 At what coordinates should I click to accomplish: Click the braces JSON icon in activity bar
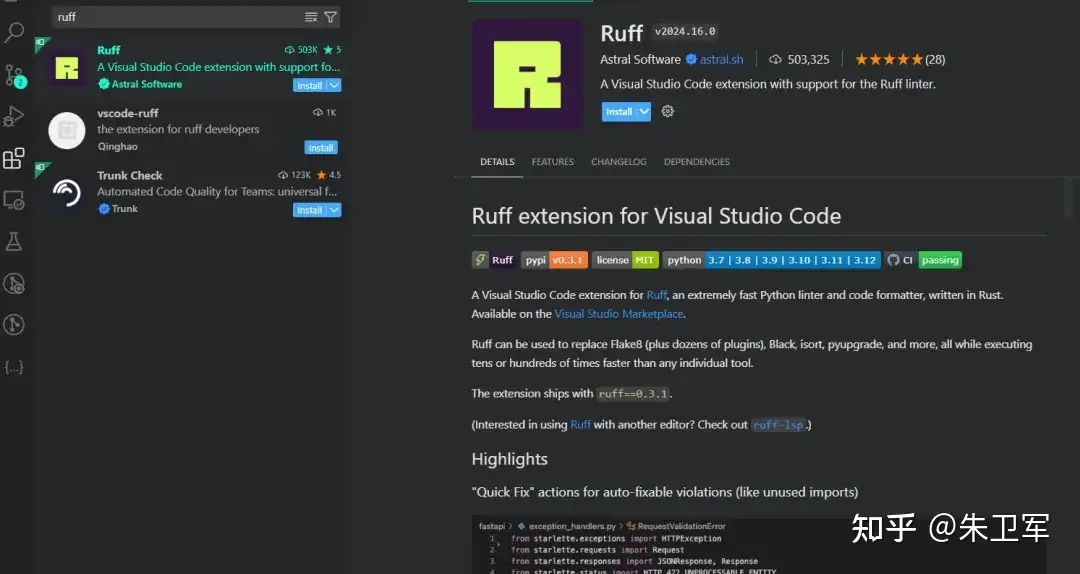click(14, 367)
